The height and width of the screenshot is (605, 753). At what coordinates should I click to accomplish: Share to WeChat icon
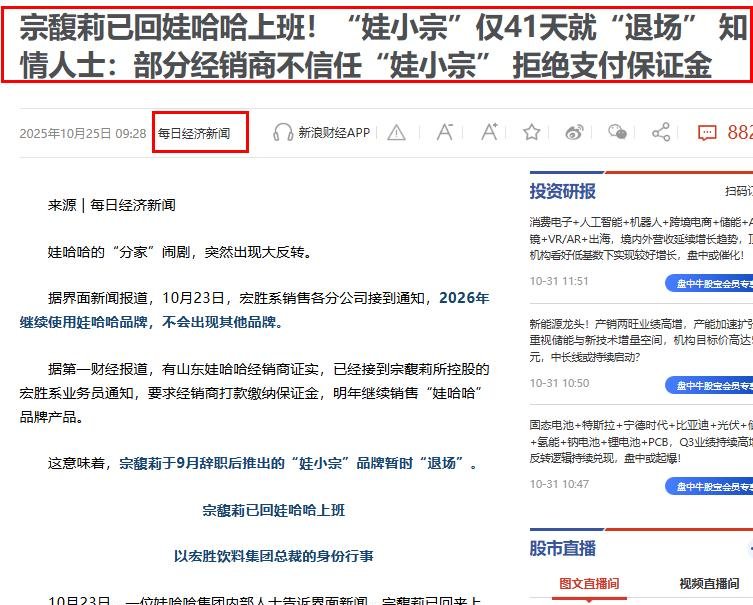tap(617, 132)
